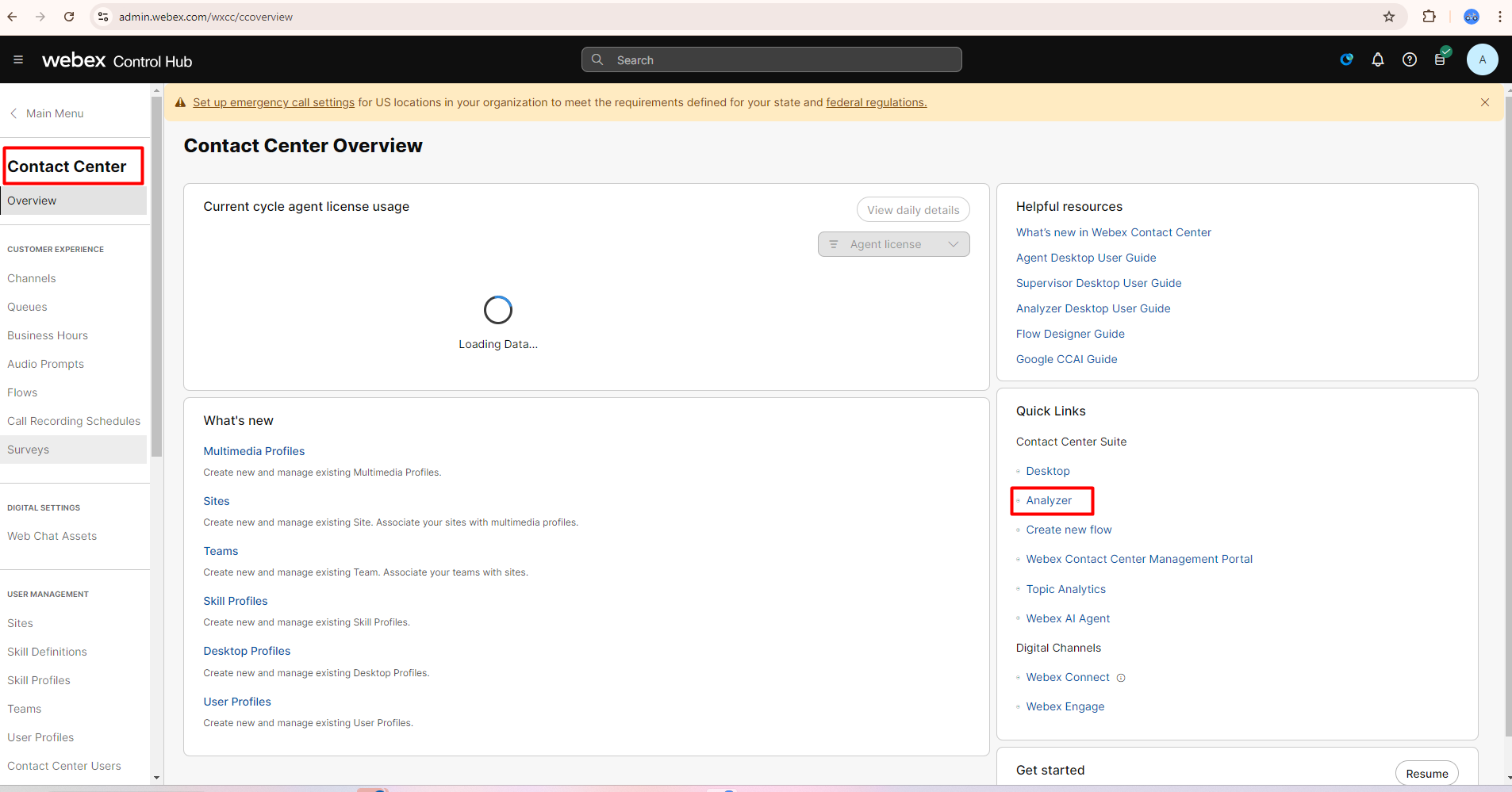Open Skill Profiles in the sidebar

click(39, 680)
